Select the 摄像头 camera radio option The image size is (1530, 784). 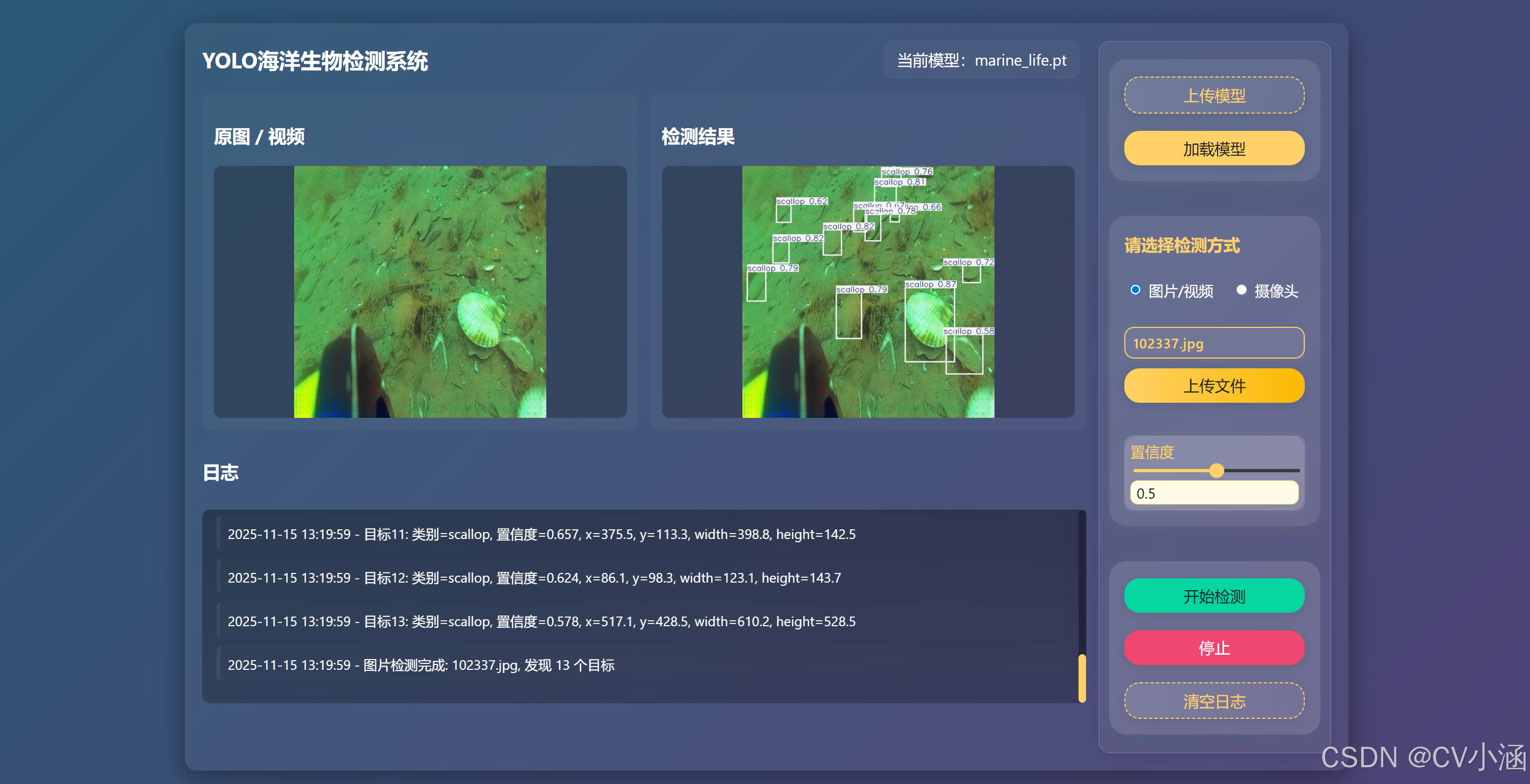click(1241, 290)
